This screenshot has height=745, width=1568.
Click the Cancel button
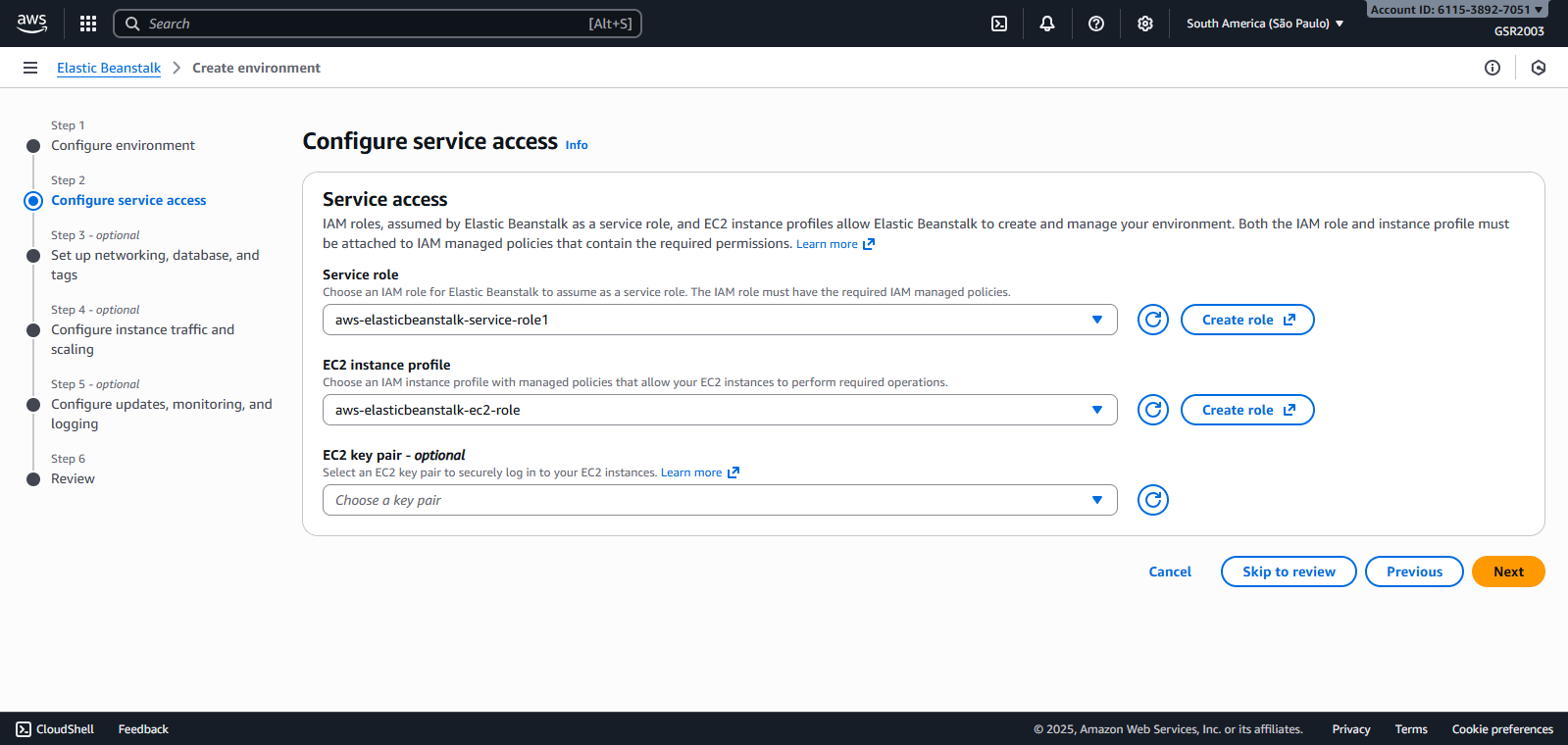(x=1170, y=571)
